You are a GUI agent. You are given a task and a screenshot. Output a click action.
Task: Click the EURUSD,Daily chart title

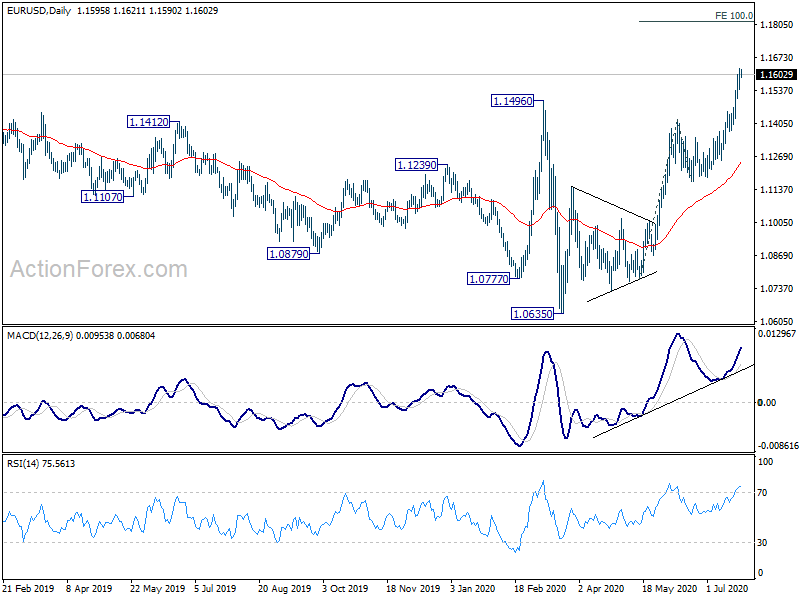pyautogui.click(x=39, y=10)
